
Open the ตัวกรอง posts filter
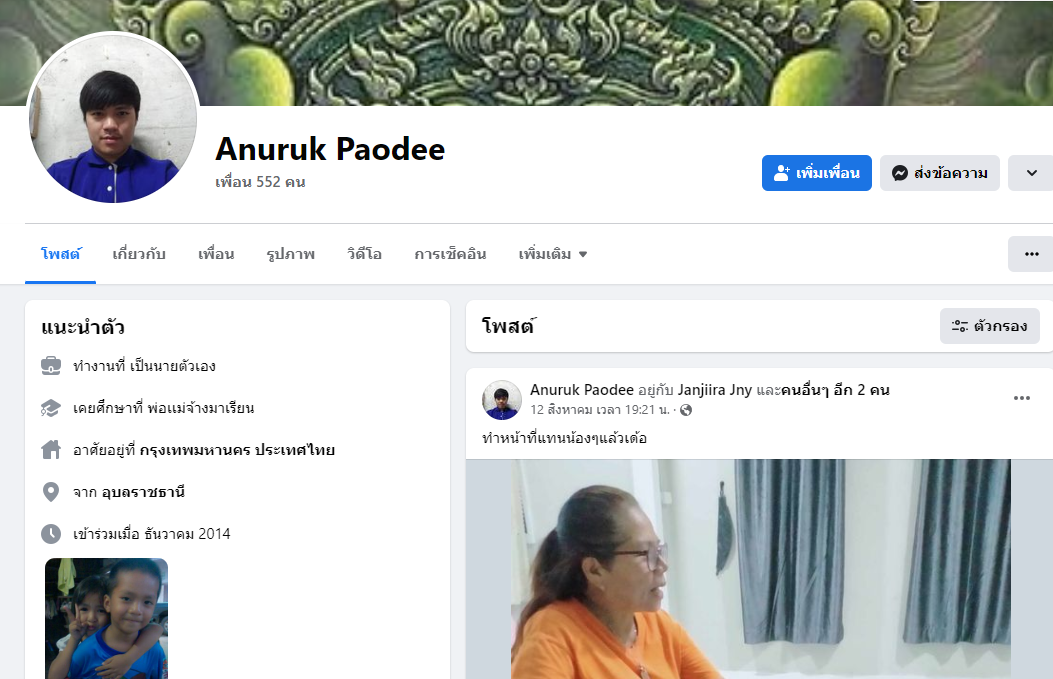pyautogui.click(x=990, y=326)
